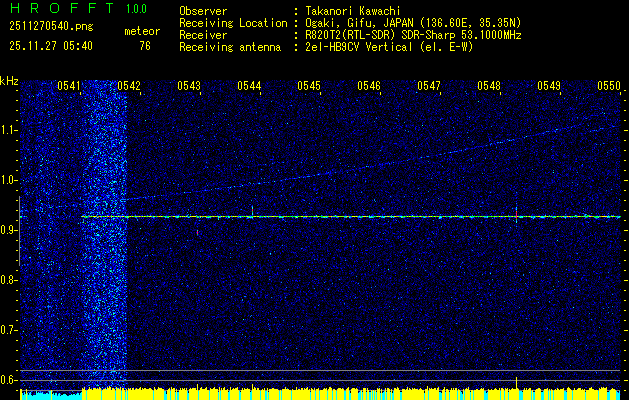This screenshot has width=629, height=400.
Task: Click the 0545 time marker
Action: pyautogui.click(x=309, y=85)
